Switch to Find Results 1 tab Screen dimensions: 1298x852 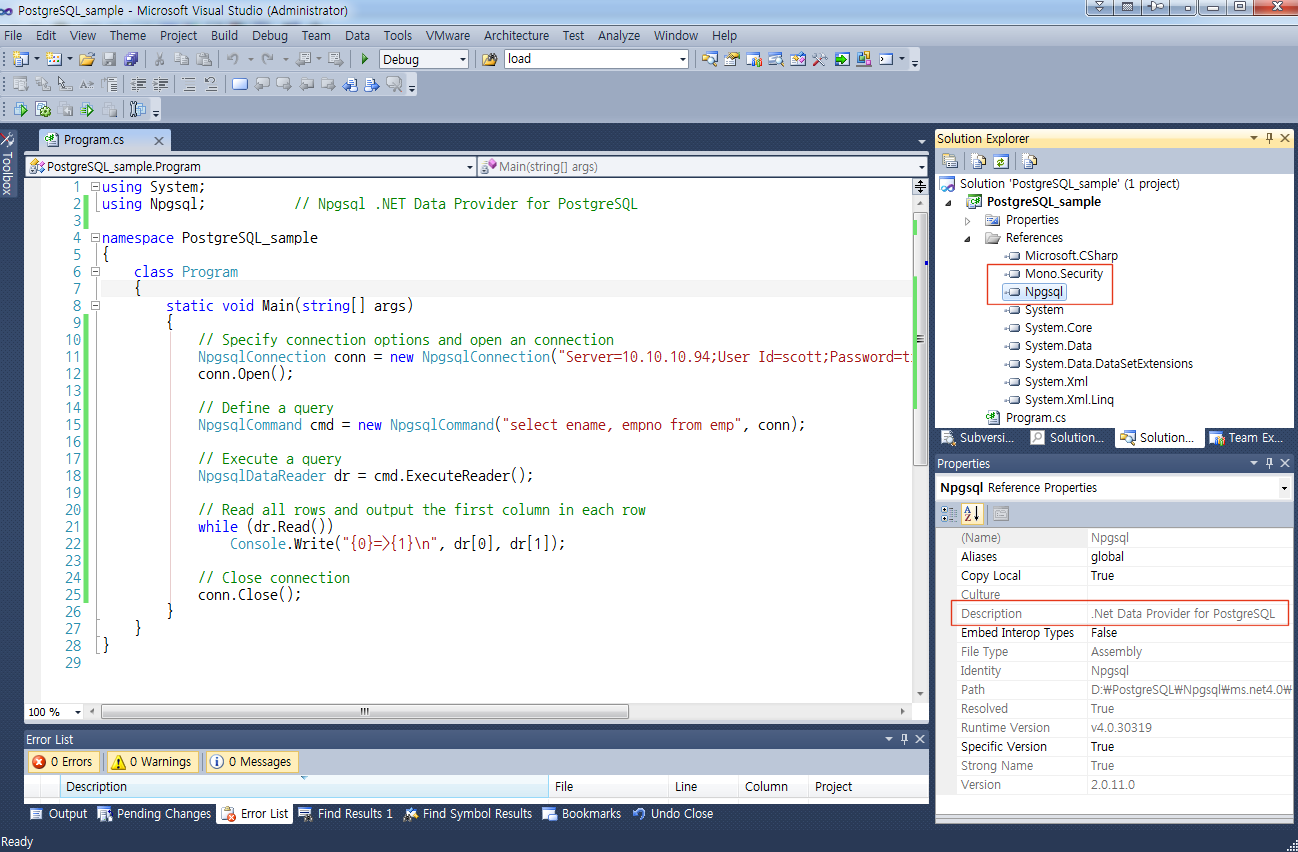click(x=346, y=814)
